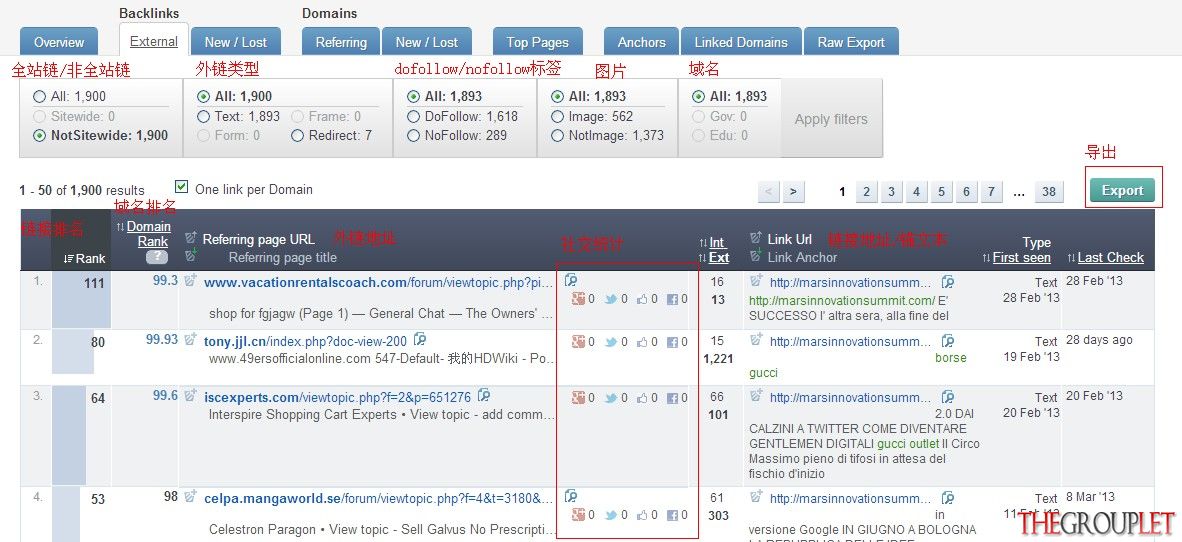The width and height of the screenshot is (1182, 542).
Task: Click the Referring page URL header icon
Action: pyautogui.click(x=191, y=238)
